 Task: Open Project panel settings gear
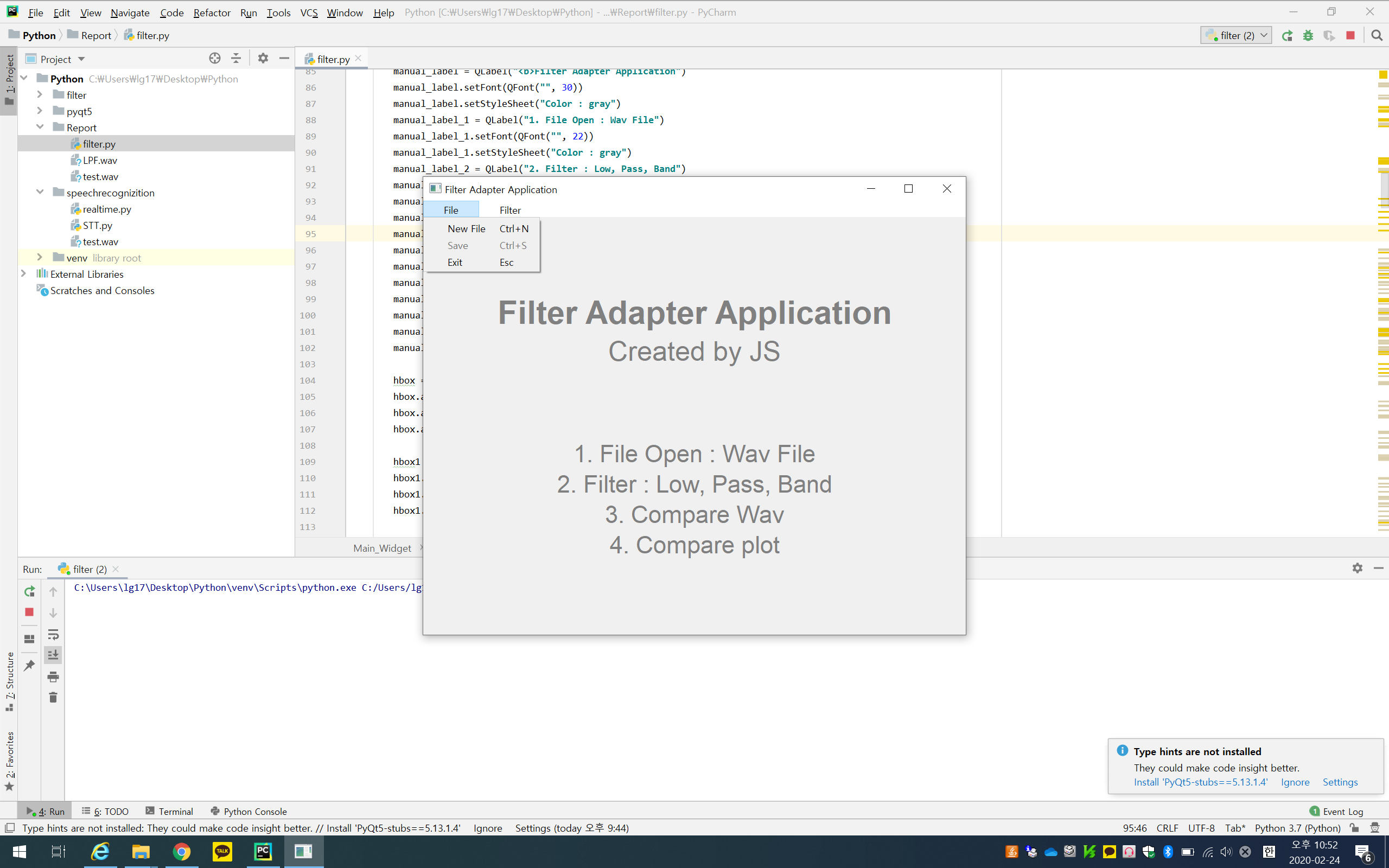coord(263,59)
